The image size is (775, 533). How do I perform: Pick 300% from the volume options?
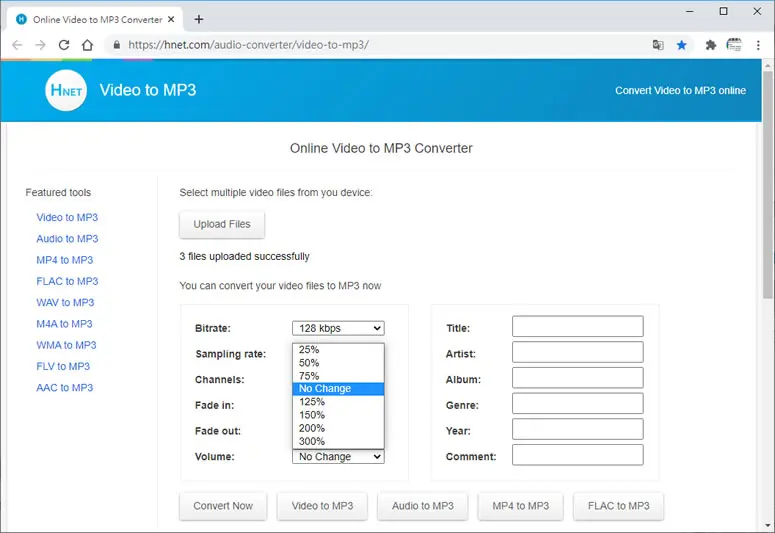(338, 441)
